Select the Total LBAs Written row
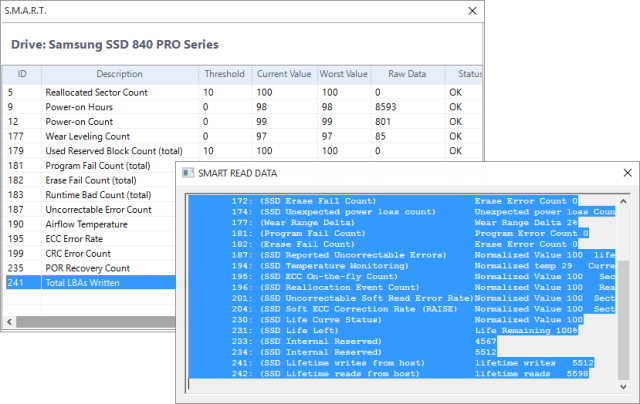This screenshot has height=404, width=640. pos(90,282)
